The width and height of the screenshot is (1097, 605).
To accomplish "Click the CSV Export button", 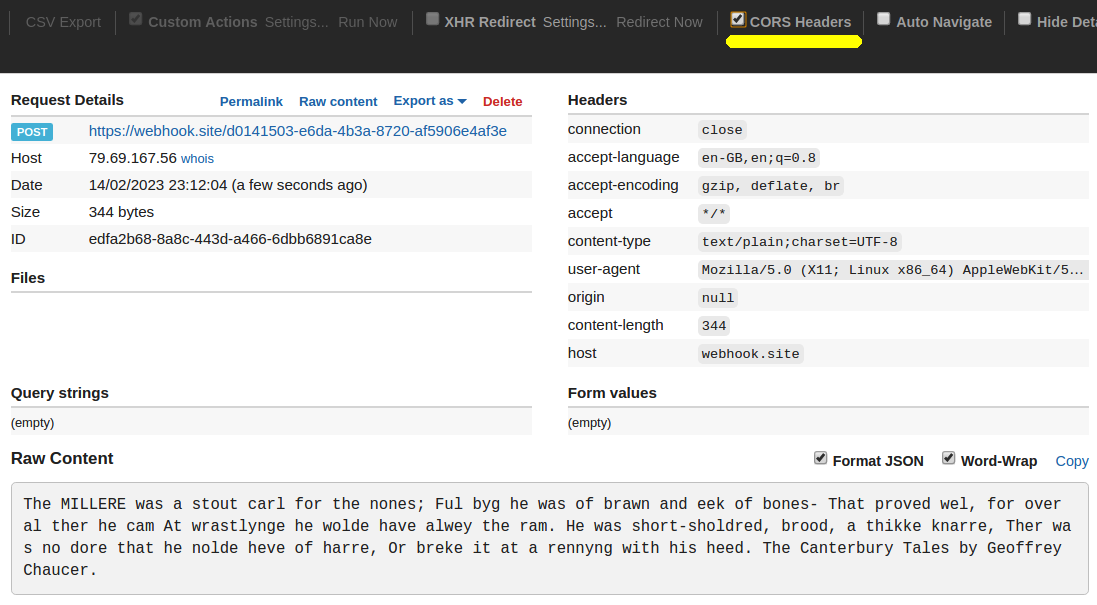I will [x=63, y=22].
